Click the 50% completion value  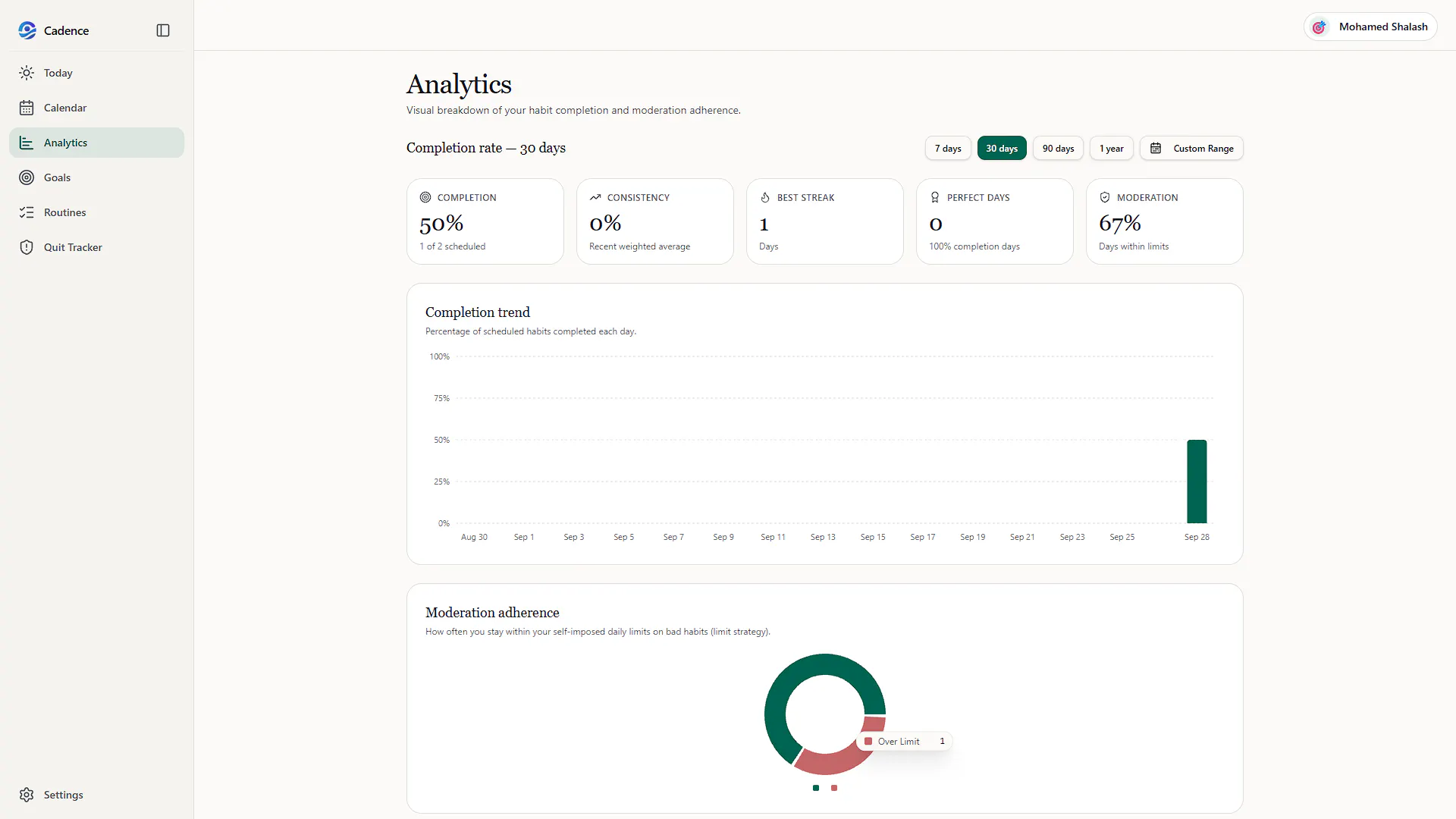pos(441,223)
